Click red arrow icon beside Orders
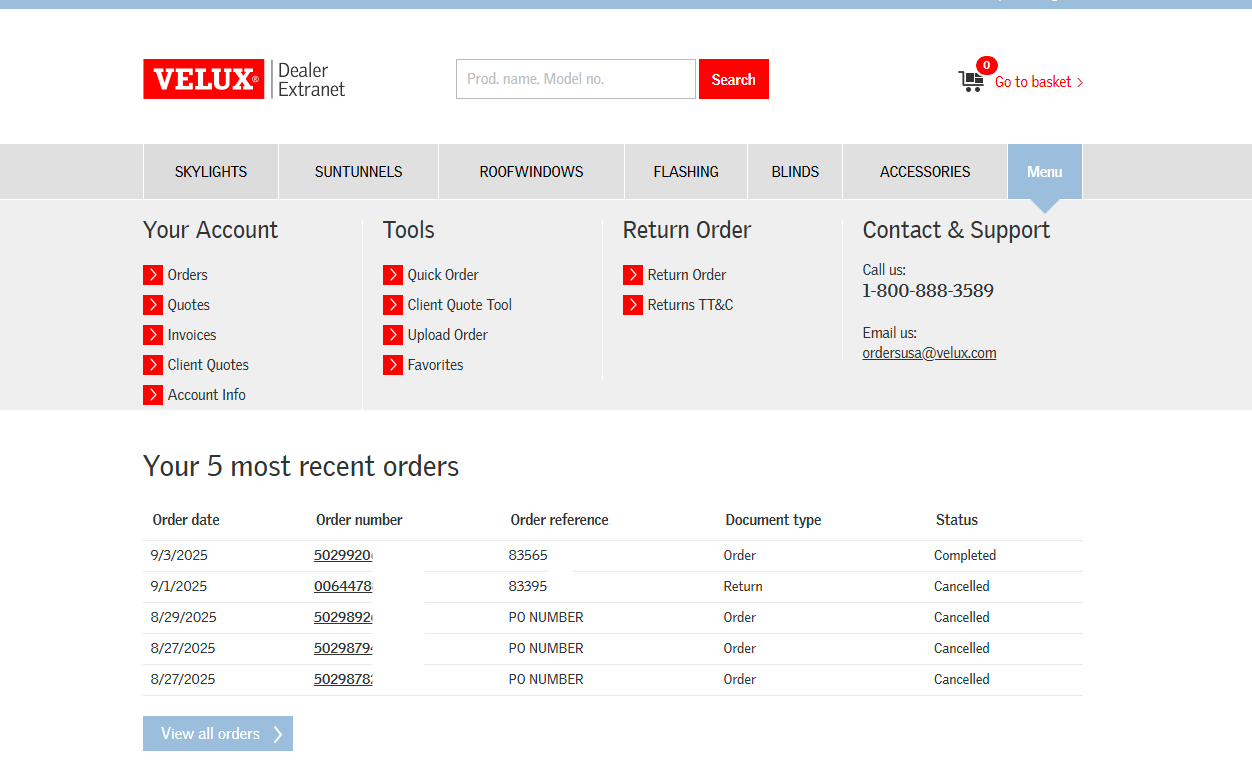Screen dimensions: 1252x777 point(153,275)
